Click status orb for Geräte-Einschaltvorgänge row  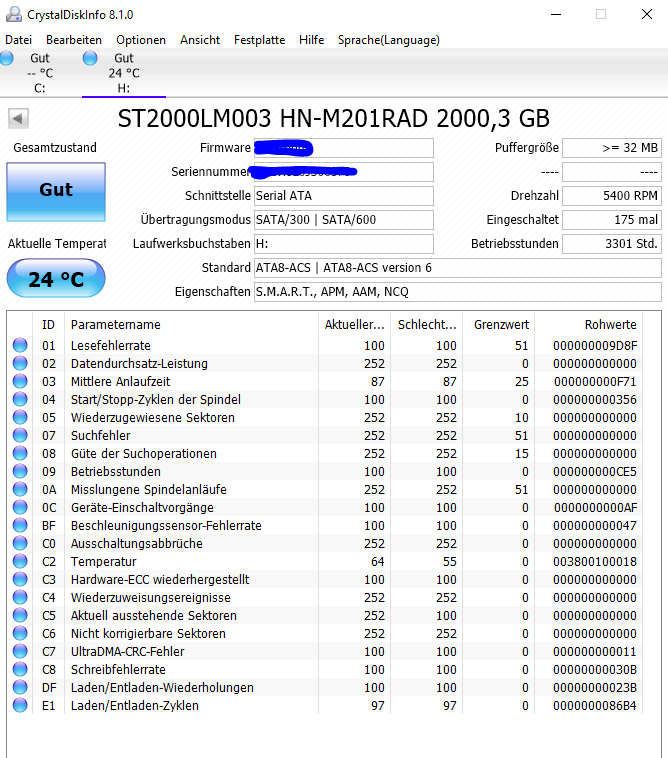pyautogui.click(x=20, y=507)
